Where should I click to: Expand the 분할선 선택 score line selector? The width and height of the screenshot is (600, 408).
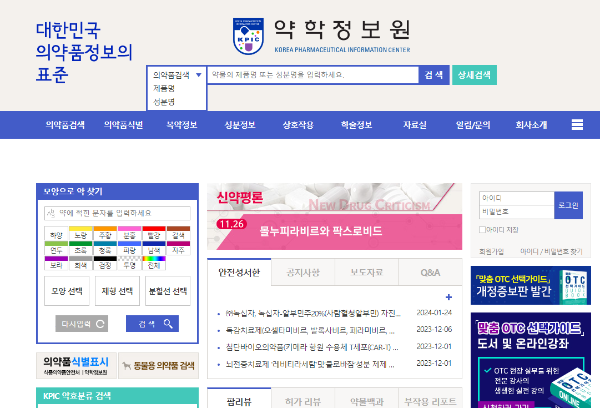(x=168, y=291)
